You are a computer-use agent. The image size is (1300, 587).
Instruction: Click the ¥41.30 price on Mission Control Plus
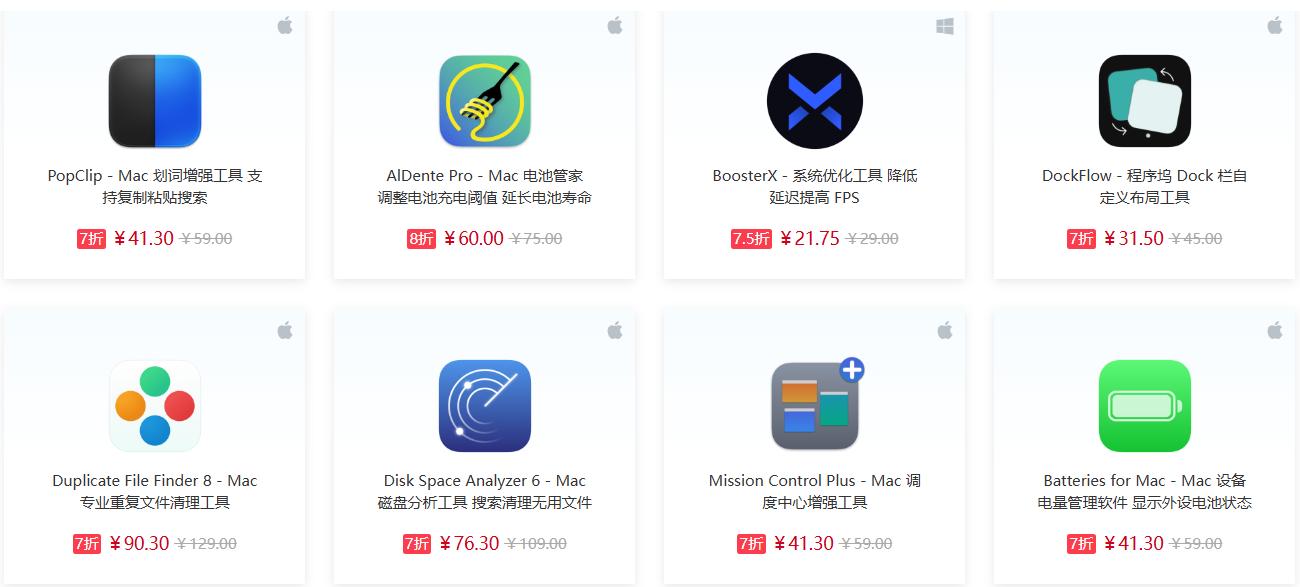tap(802, 543)
